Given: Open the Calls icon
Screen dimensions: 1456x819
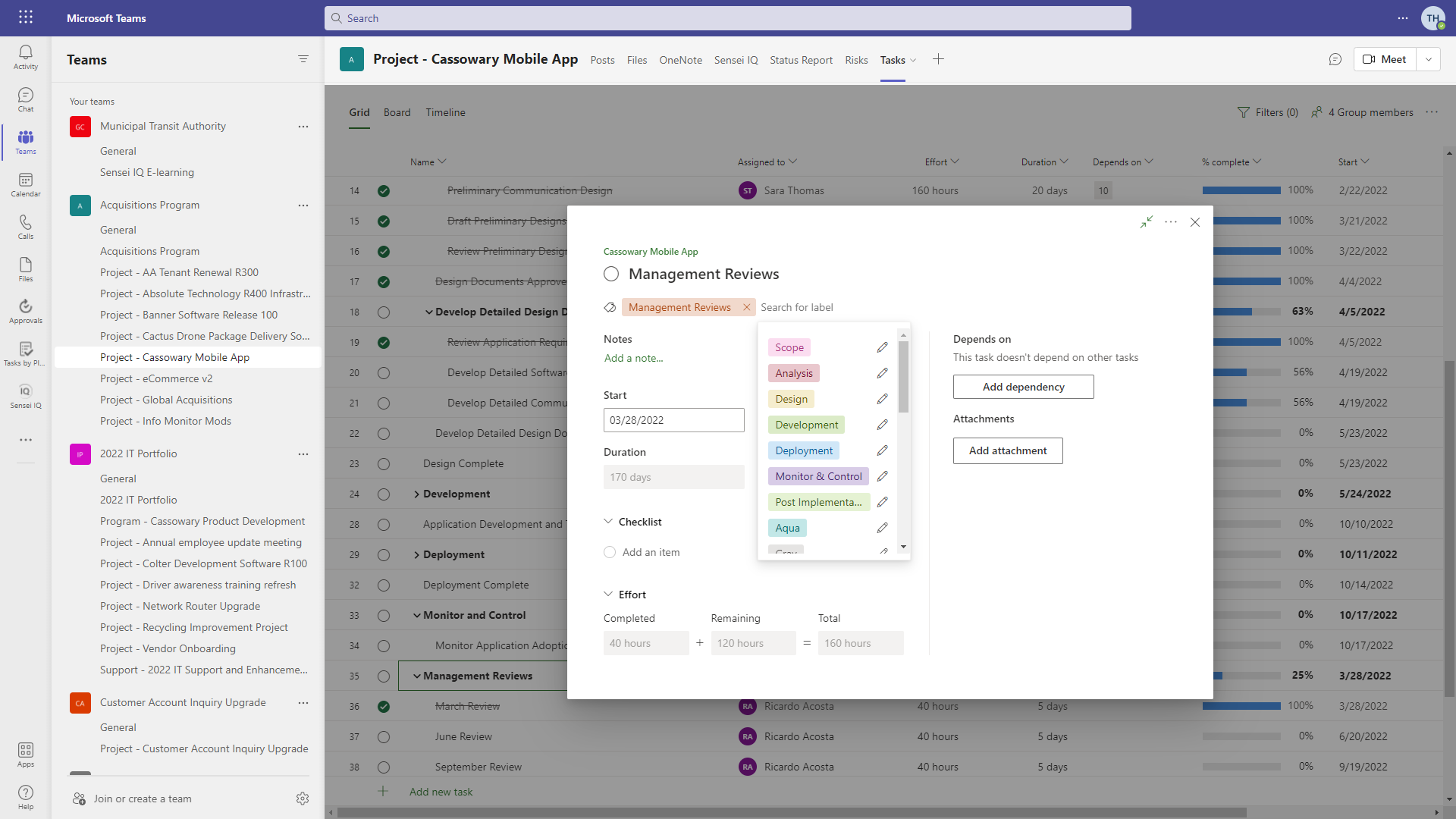Looking at the screenshot, I should pyautogui.click(x=25, y=227).
